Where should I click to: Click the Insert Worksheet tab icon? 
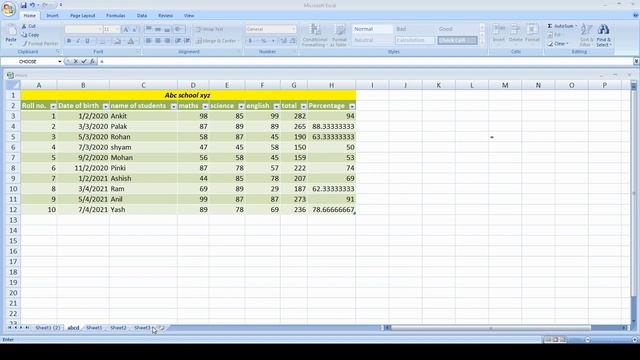click(162, 328)
